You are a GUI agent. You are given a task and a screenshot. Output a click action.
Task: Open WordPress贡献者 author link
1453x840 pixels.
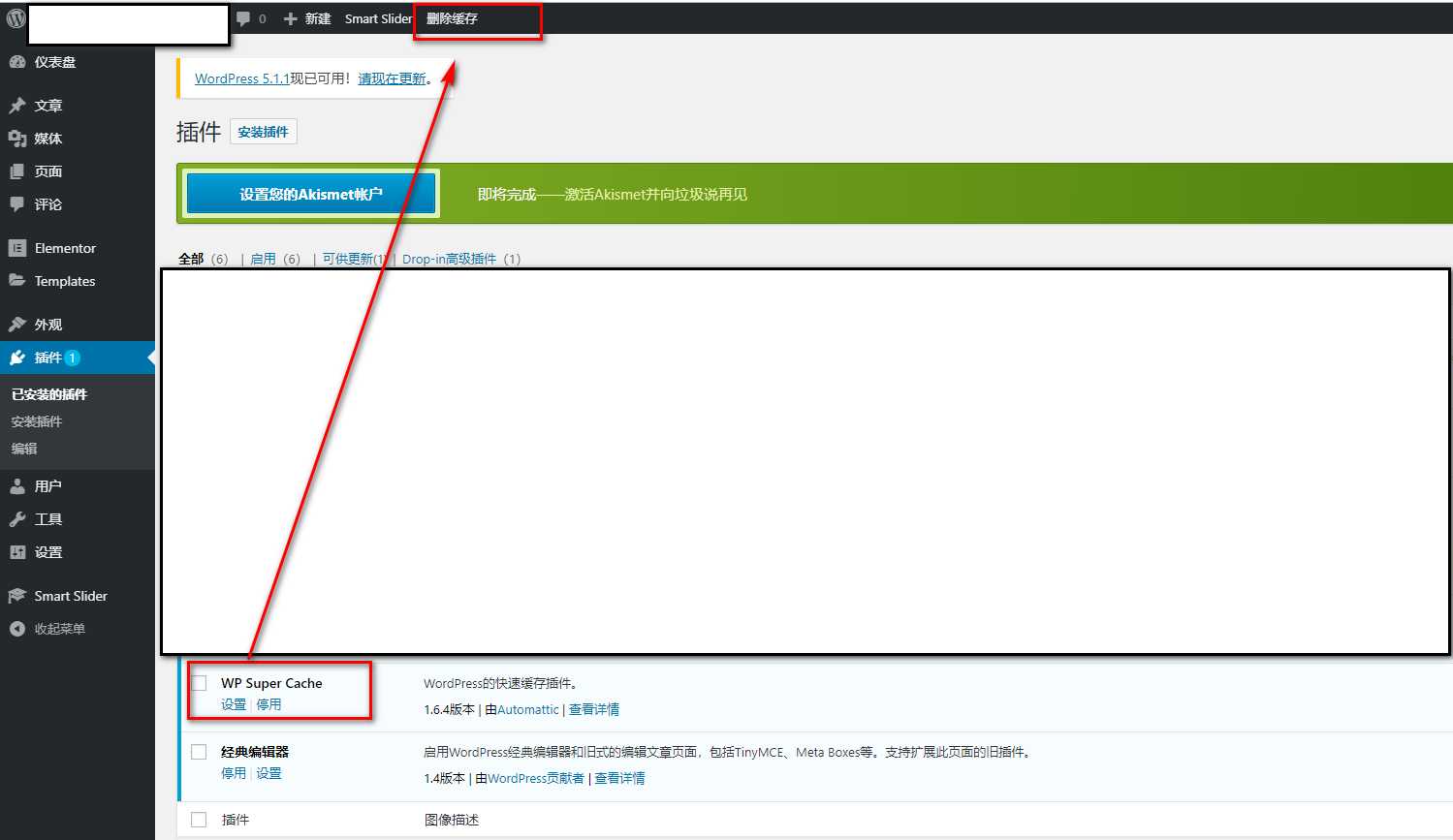coord(536,778)
